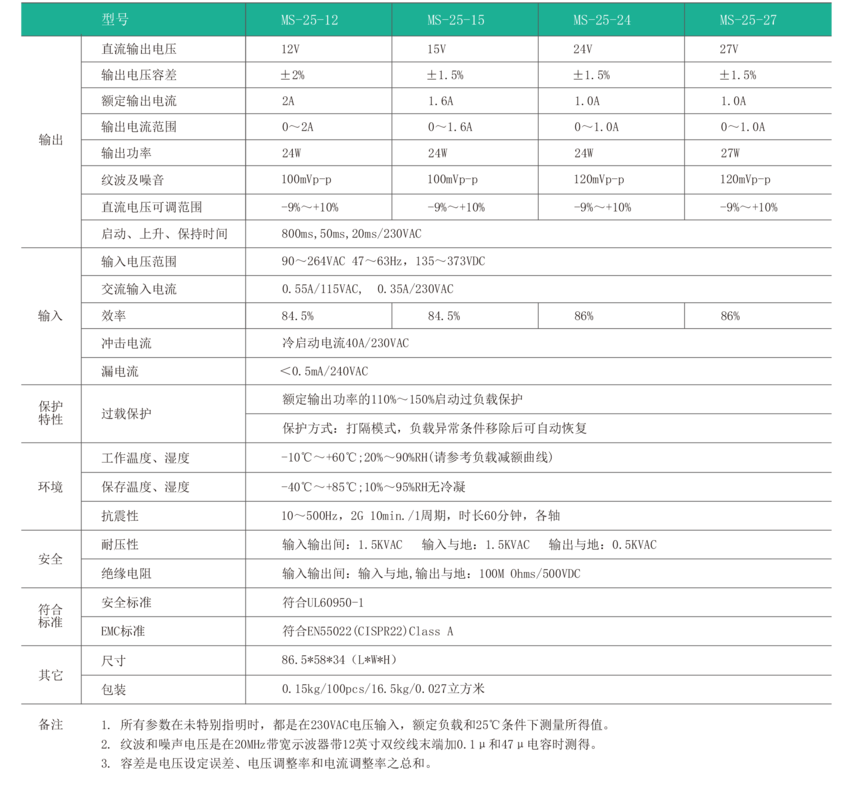Select note 3 about 容差 definition
The height and width of the screenshot is (791, 860).
tap(267, 764)
